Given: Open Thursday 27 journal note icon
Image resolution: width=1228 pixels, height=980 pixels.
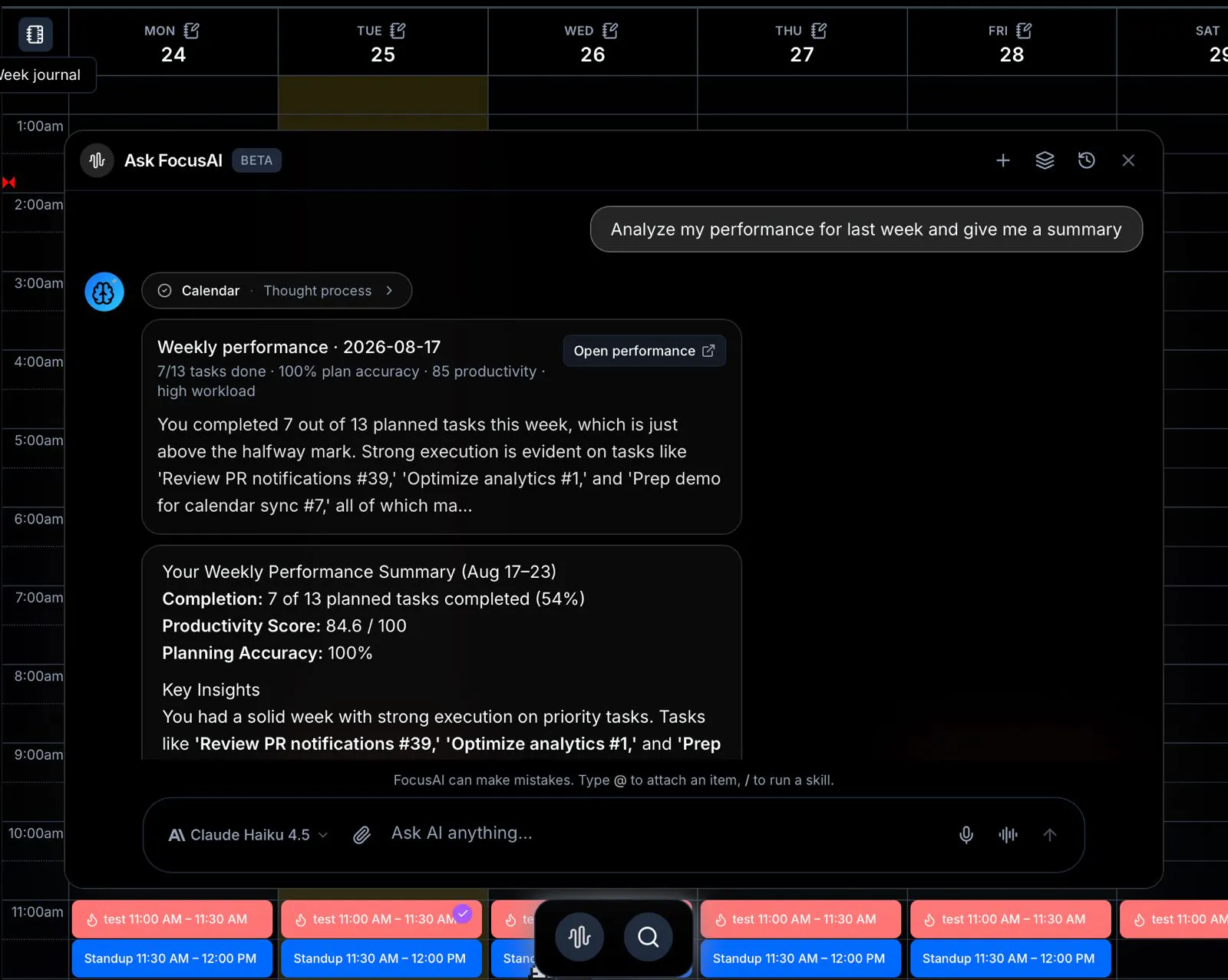Looking at the screenshot, I should point(819,31).
